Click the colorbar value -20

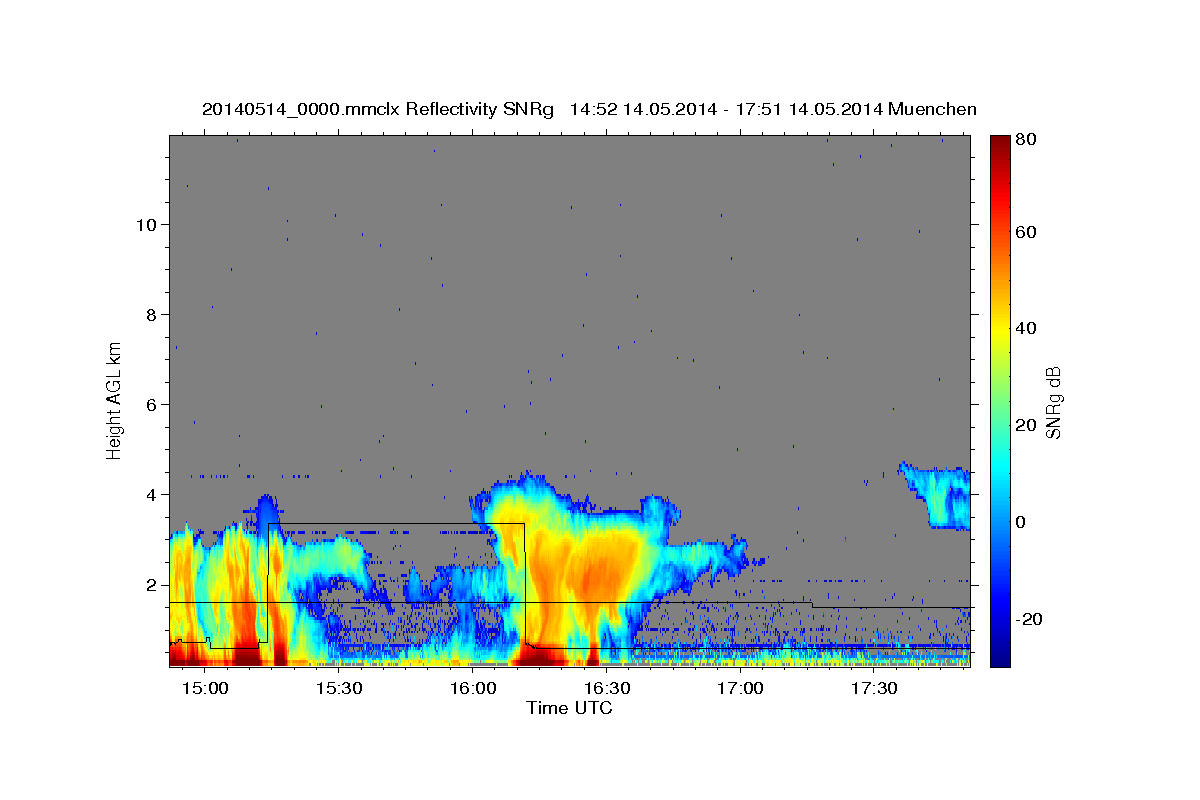(x=1029, y=619)
